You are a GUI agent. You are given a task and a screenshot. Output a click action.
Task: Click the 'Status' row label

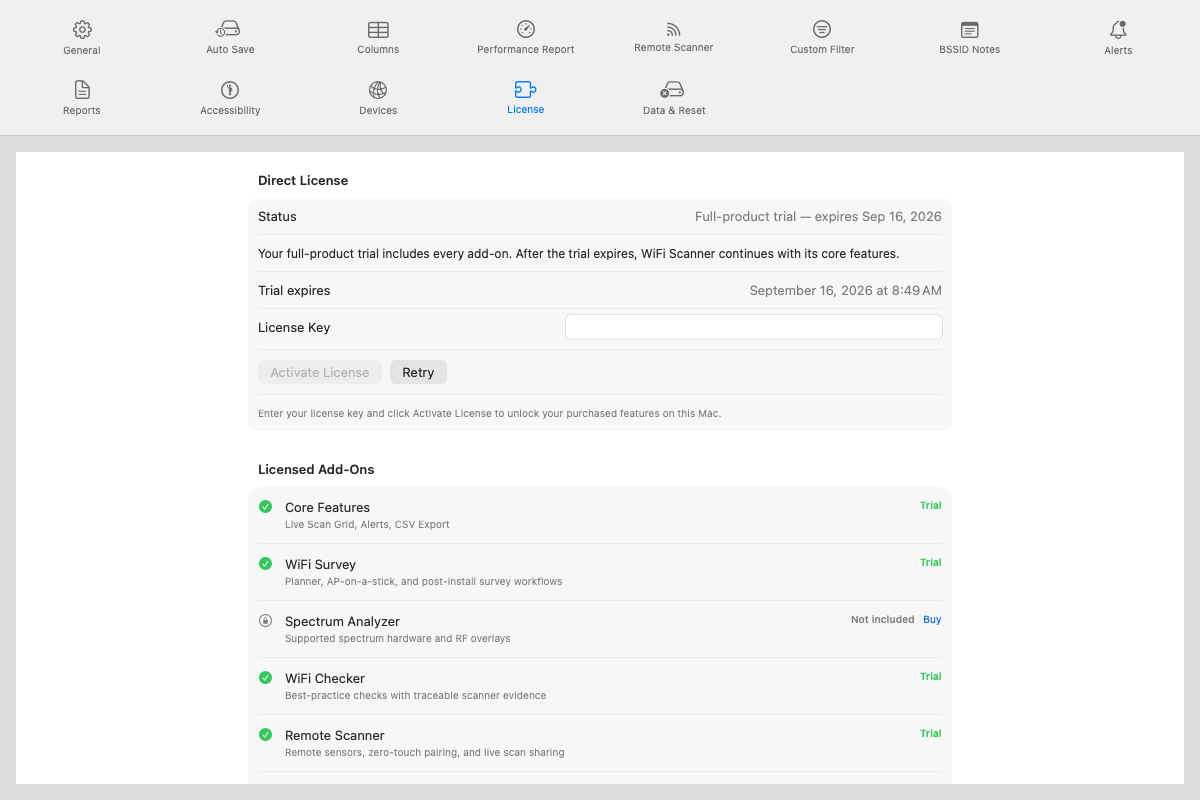(277, 217)
